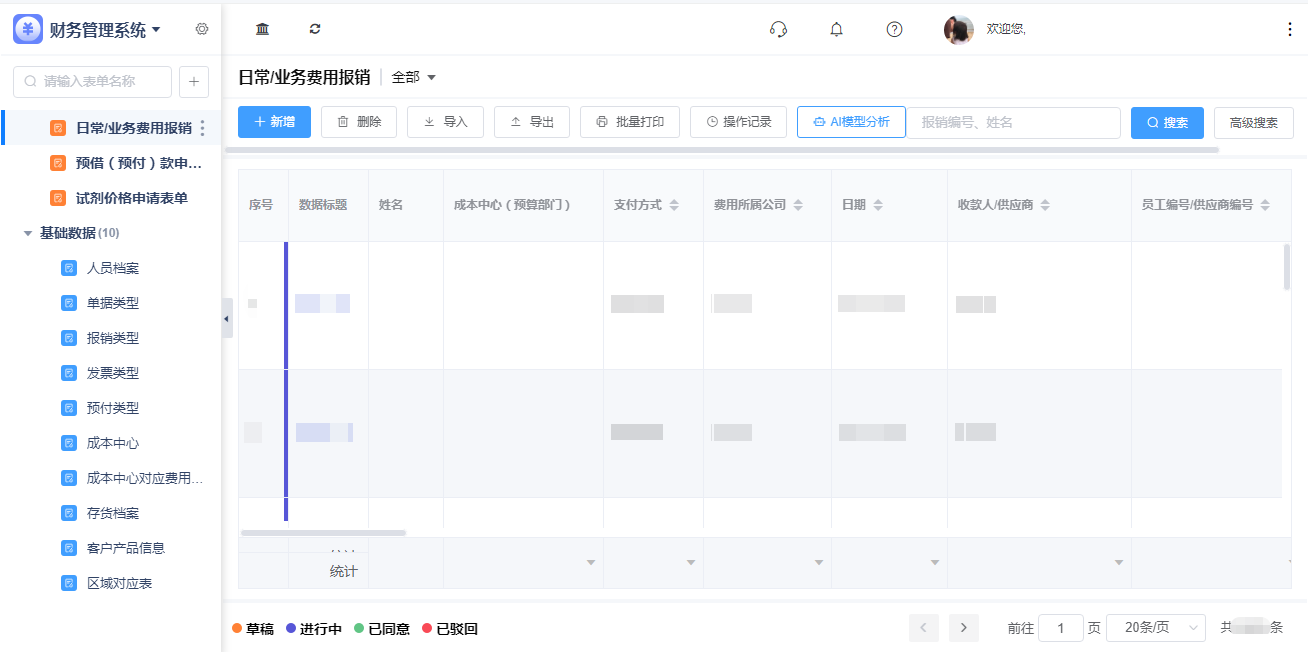This screenshot has height=652, width=1308.
Task: Open the 全部 view filter dropdown
Action: pyautogui.click(x=414, y=77)
